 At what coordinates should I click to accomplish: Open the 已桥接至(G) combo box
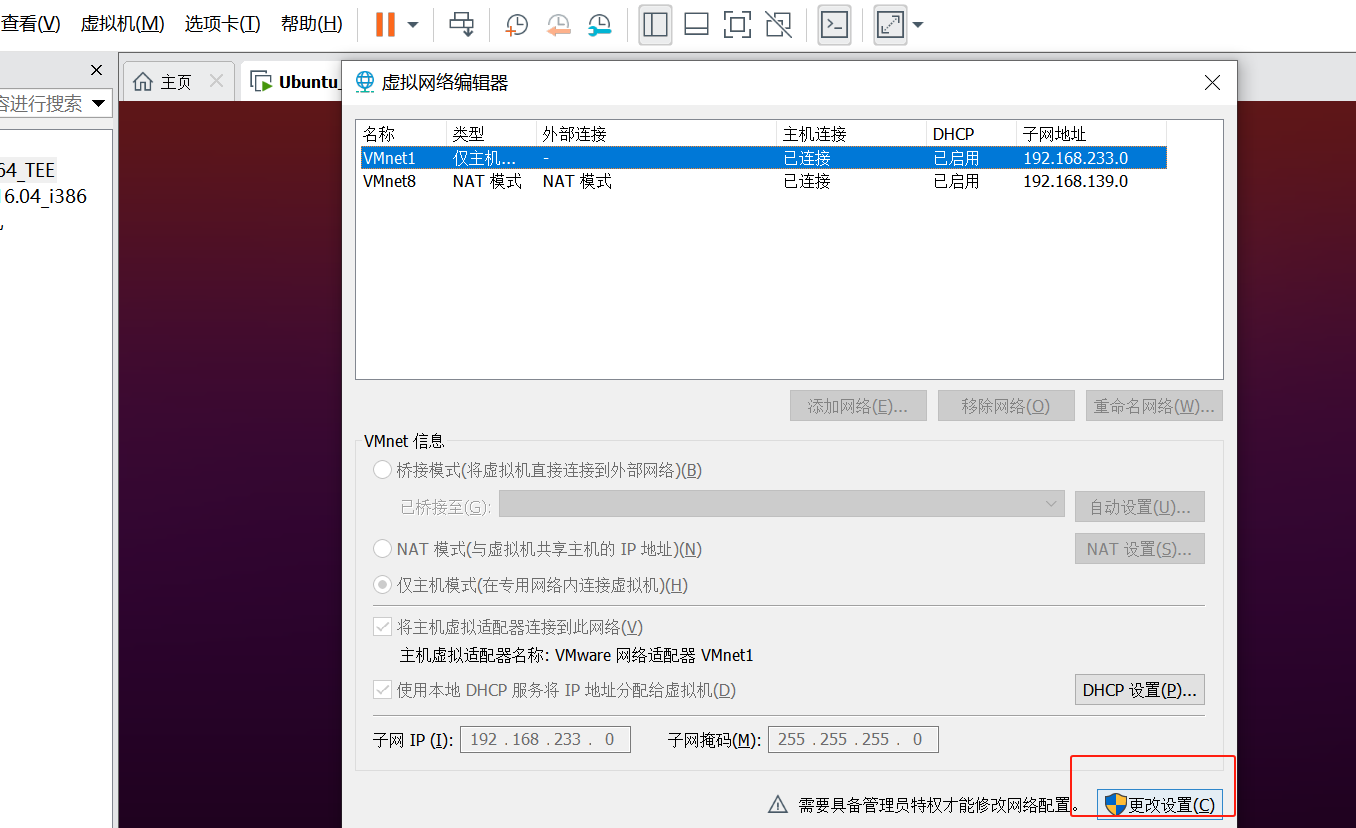782,505
